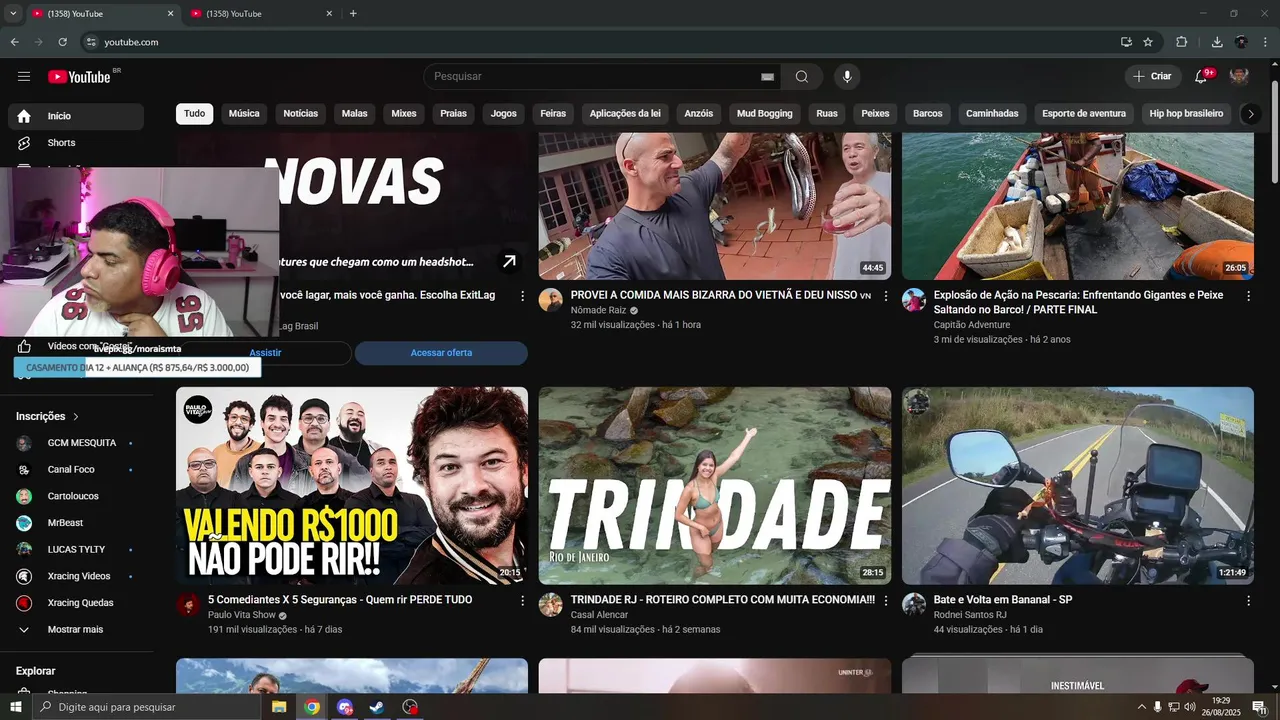Open motorcycle Bananal video thumbnail
Screen dimensions: 1280x720
point(1078,486)
